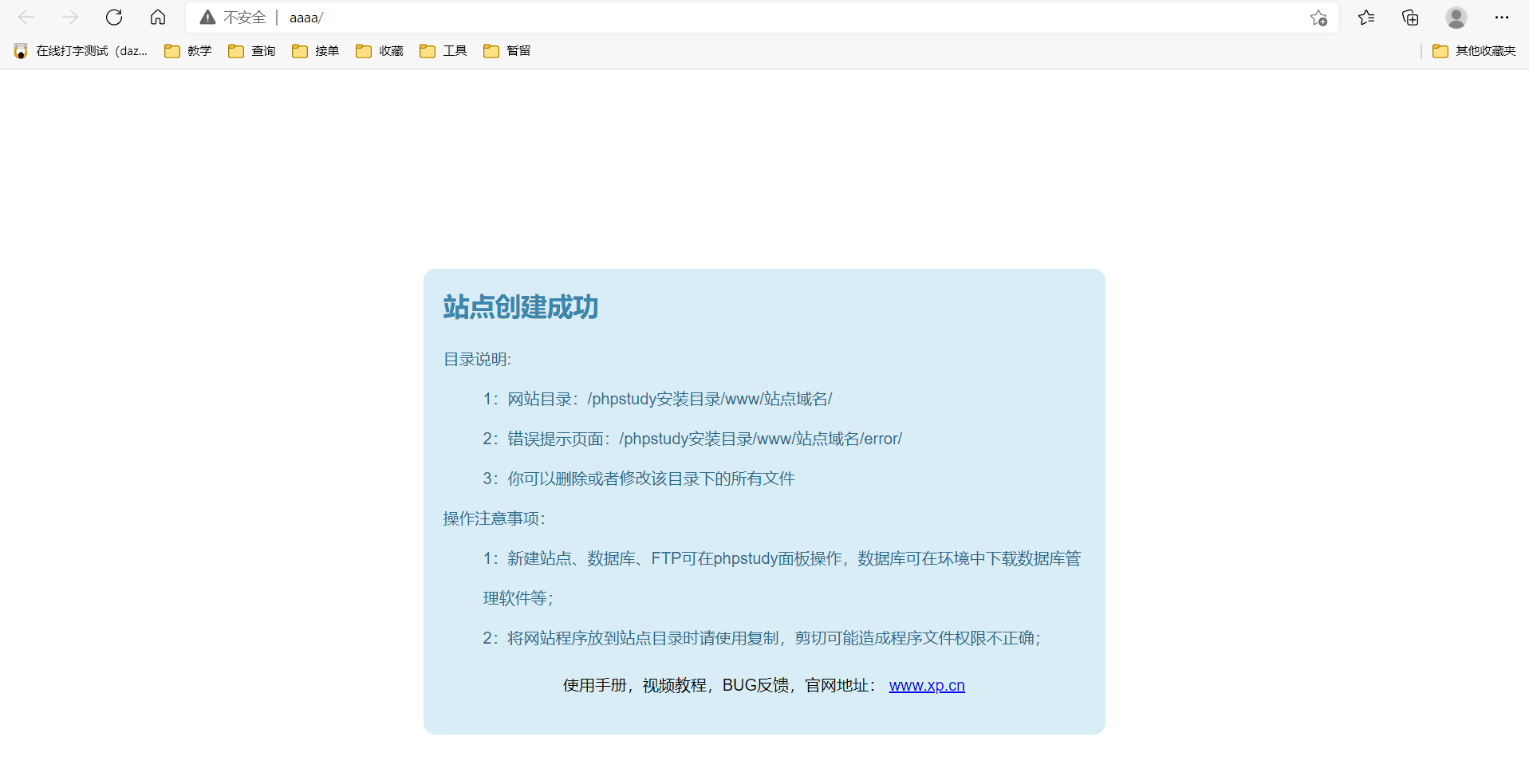Open the 收藏 bookmark folder
Screen dimensions: 1529x784
click(x=380, y=51)
